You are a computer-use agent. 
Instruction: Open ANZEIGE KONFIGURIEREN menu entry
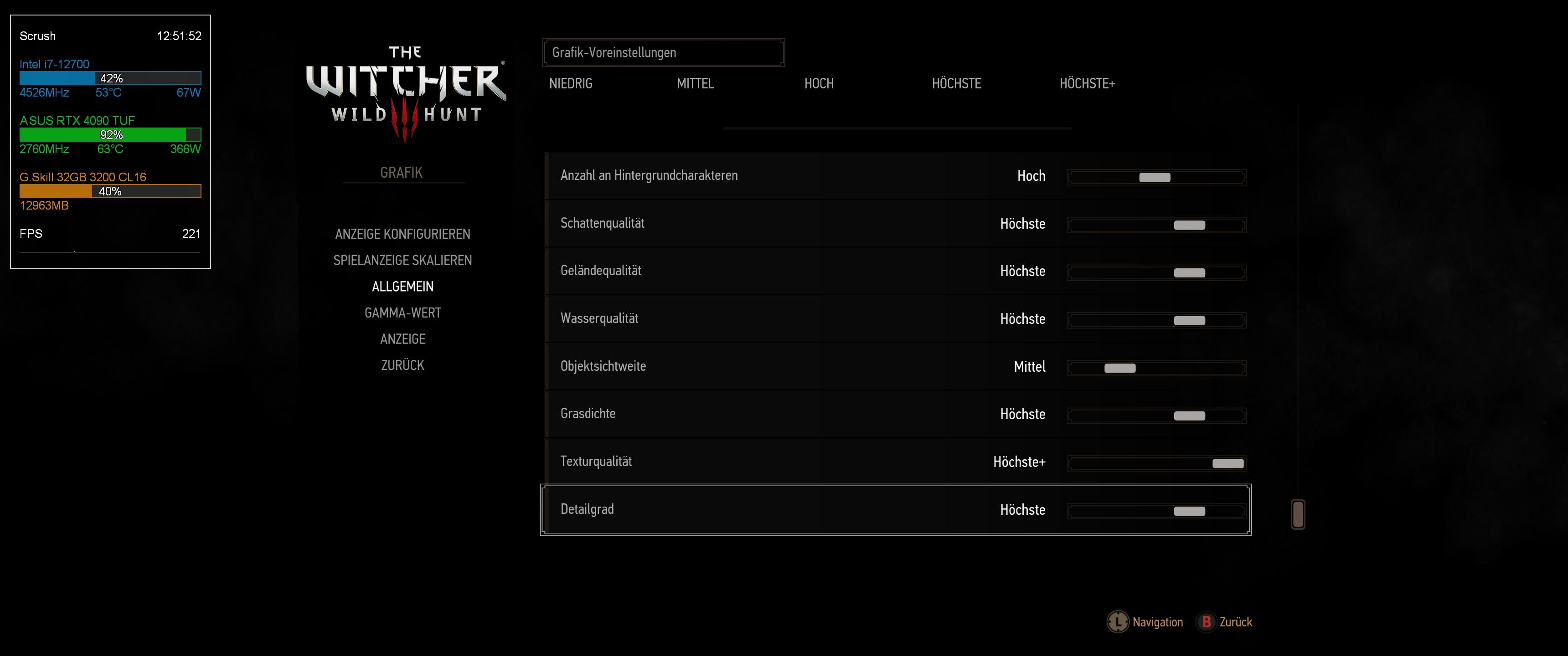point(402,234)
